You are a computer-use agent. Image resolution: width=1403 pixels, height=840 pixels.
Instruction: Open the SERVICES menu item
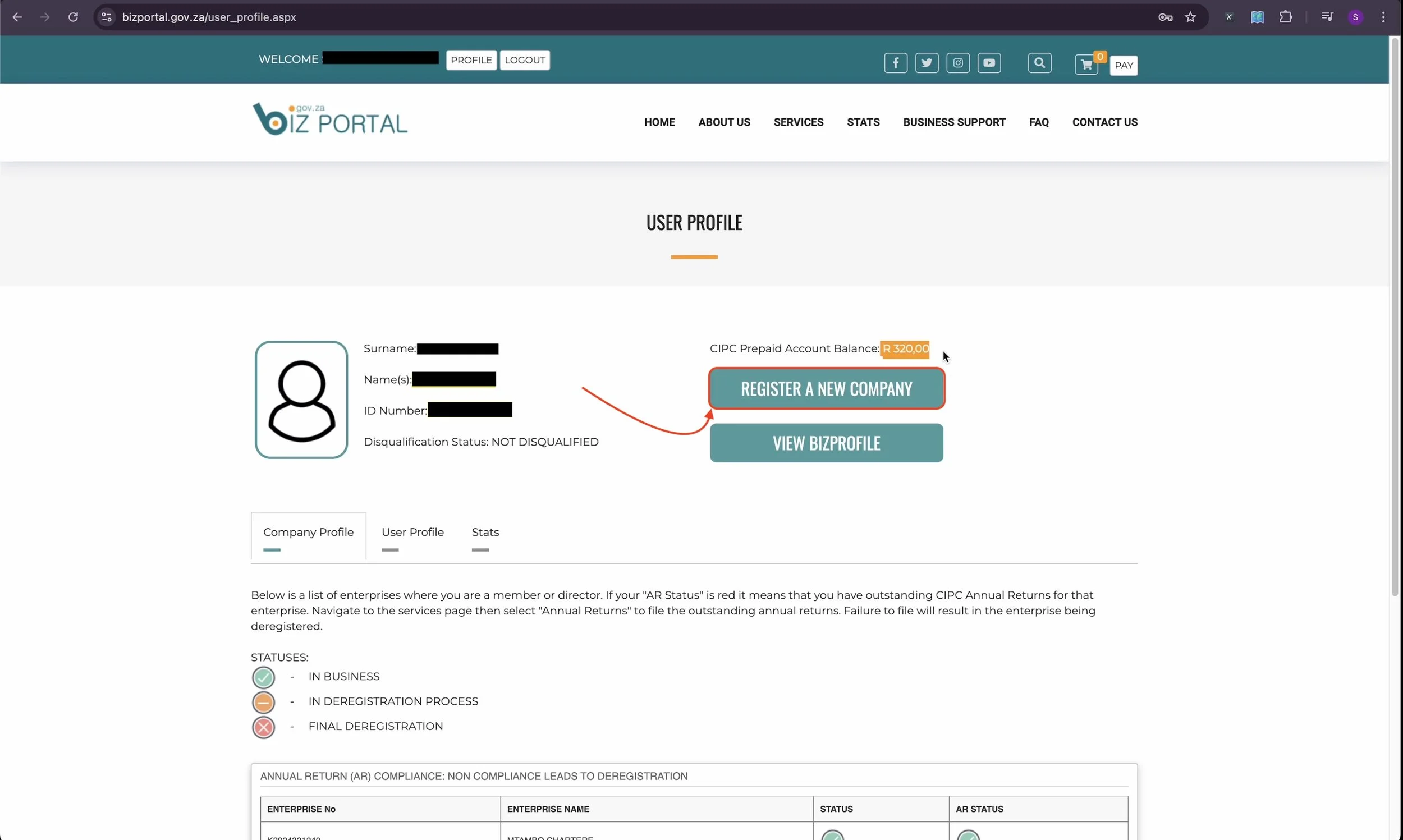(798, 122)
